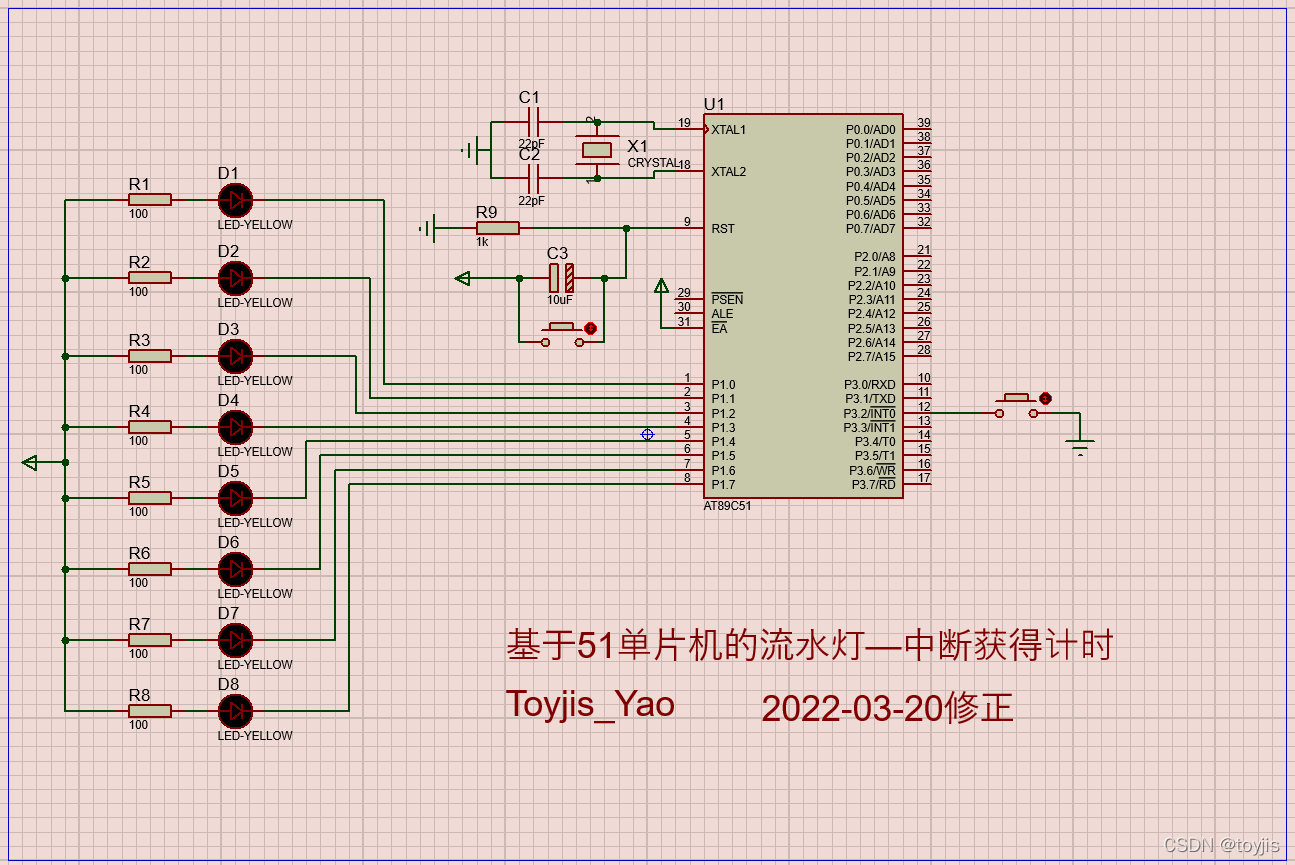Select resistor R3 symbol
The image size is (1295, 865).
(x=150, y=355)
